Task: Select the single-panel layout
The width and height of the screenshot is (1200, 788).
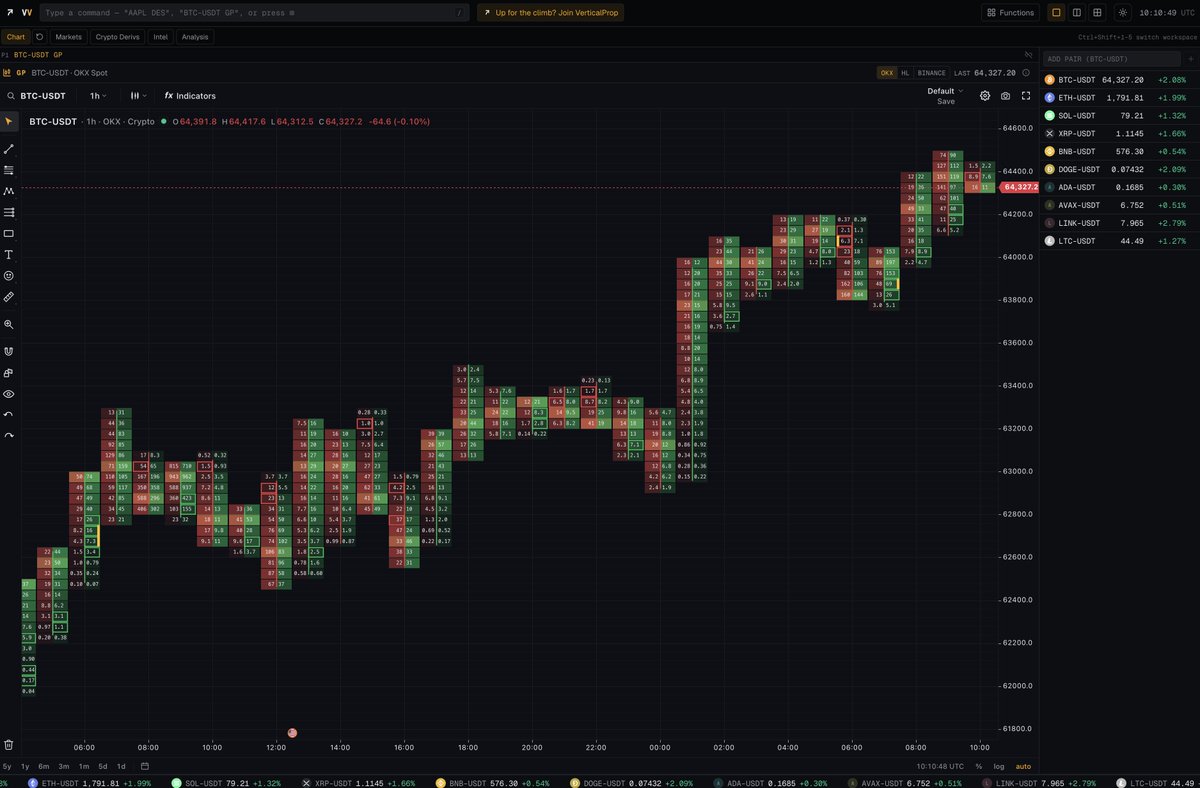Action: click(x=1056, y=13)
